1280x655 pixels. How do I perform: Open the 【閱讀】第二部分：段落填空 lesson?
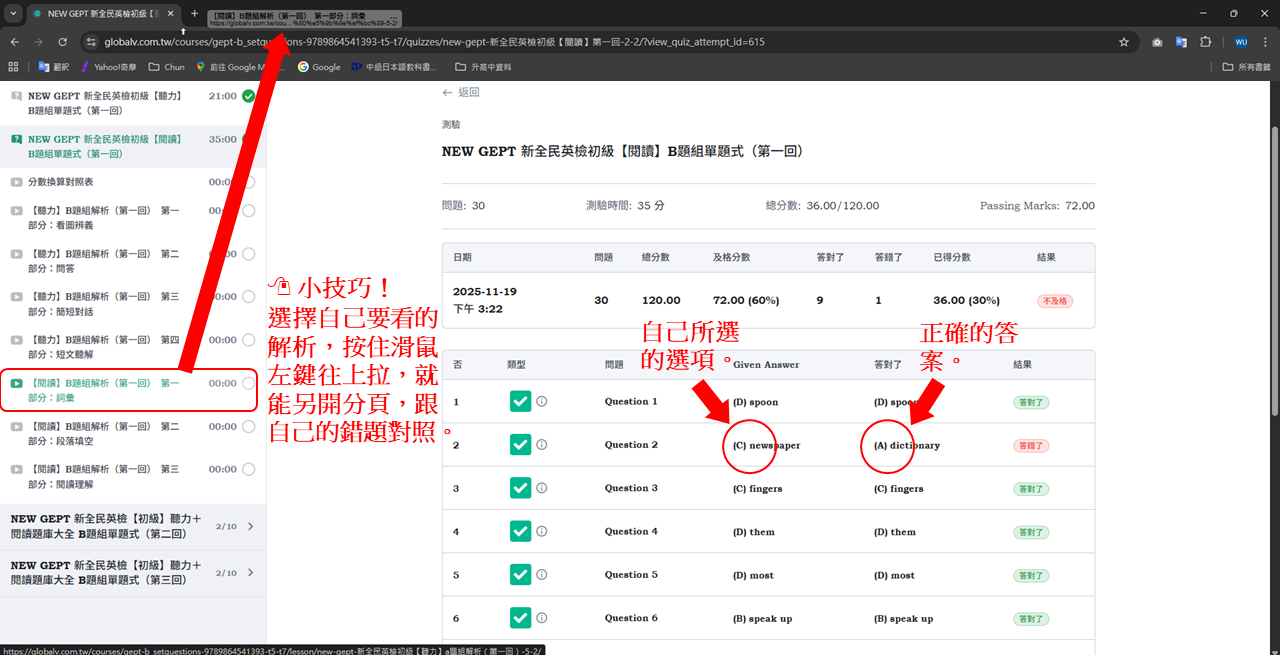coord(104,433)
